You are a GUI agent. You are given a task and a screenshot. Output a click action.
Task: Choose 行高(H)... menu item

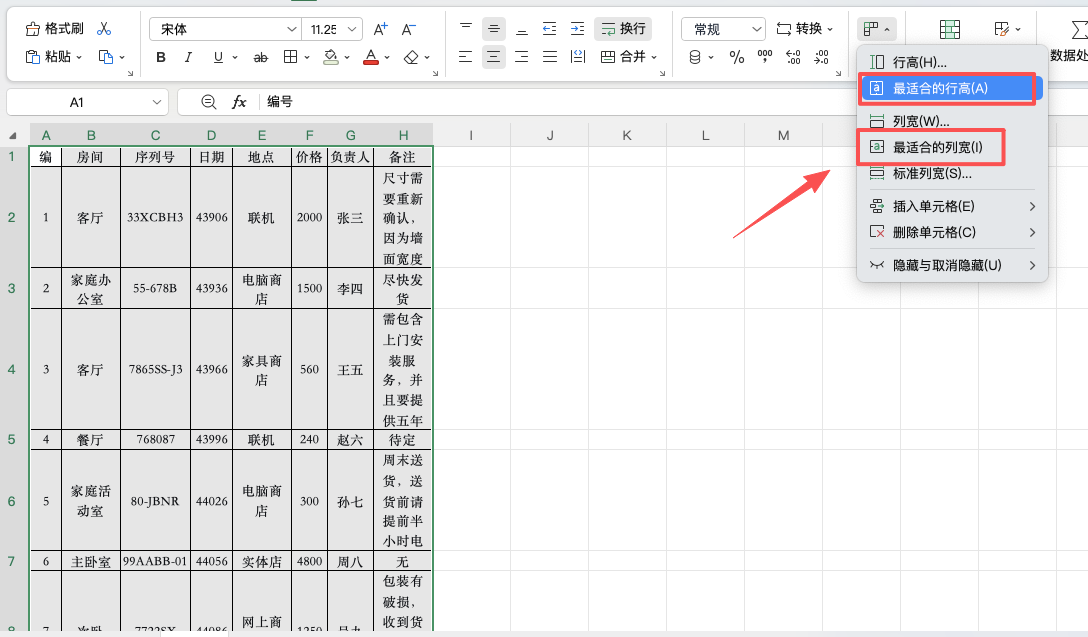[952, 62]
